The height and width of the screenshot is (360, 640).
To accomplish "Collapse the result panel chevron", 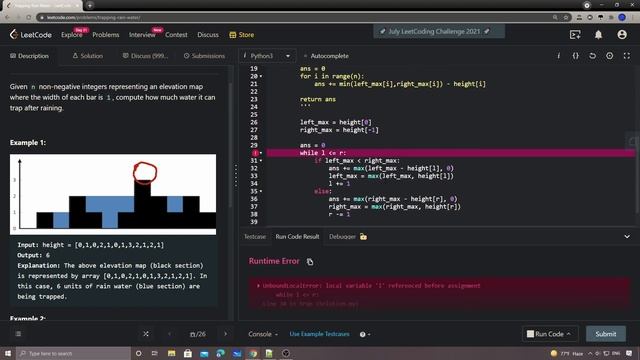I will click(627, 236).
